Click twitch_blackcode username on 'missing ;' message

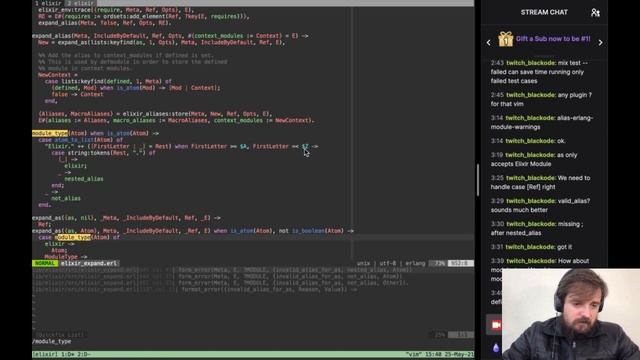[531, 224]
